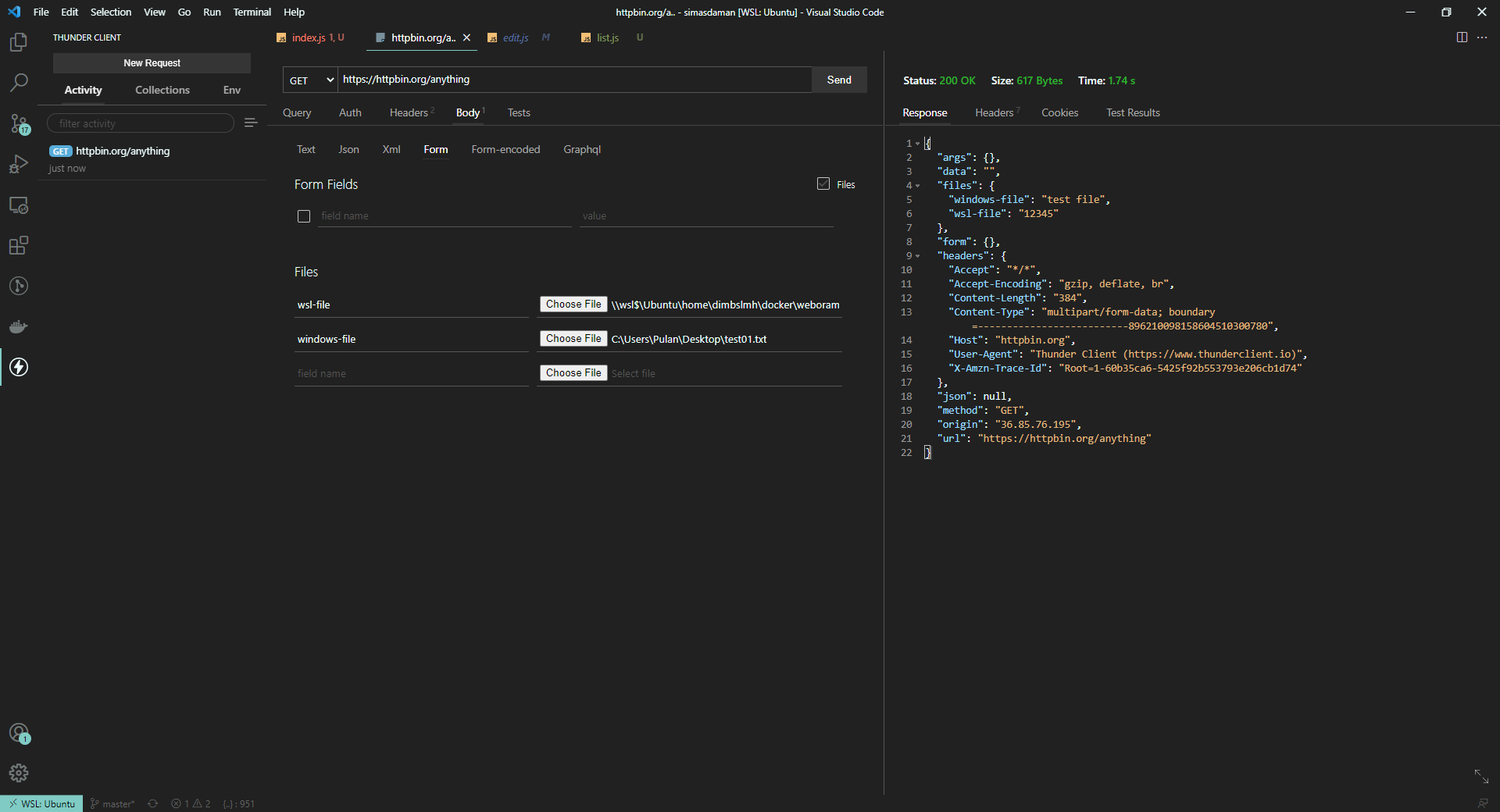The image size is (1500, 812).
Task: Collapse the root JSON object on line 1
Action: tap(918, 144)
